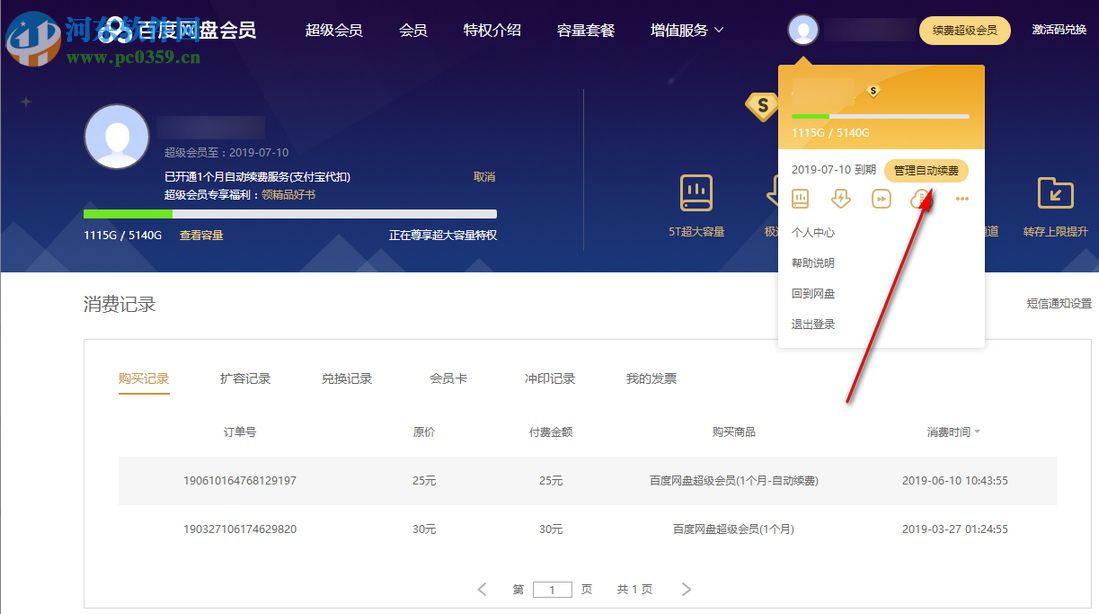The height and width of the screenshot is (614, 1099).
Task: Click the small storage record icon in user panel
Action: (800, 198)
